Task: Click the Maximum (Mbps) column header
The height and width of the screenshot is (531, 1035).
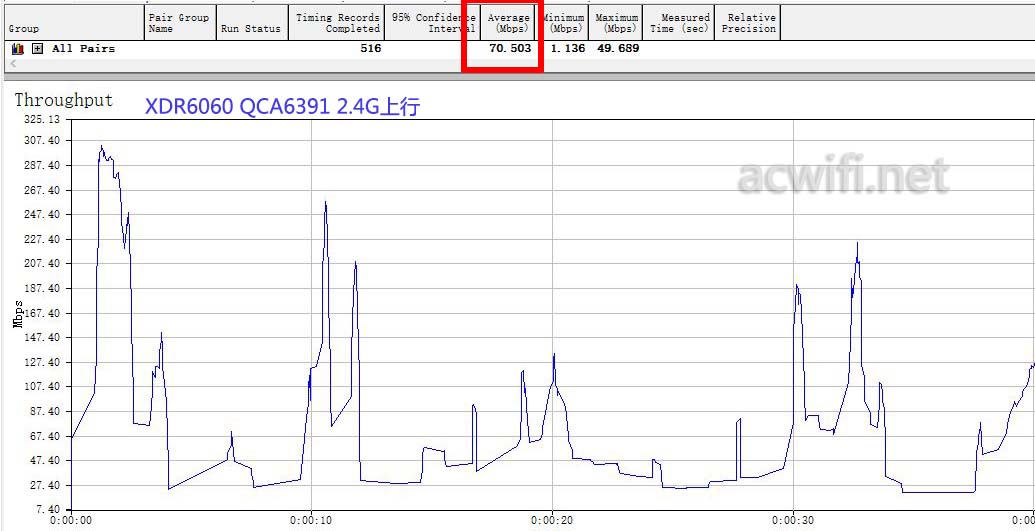Action: click(617, 23)
